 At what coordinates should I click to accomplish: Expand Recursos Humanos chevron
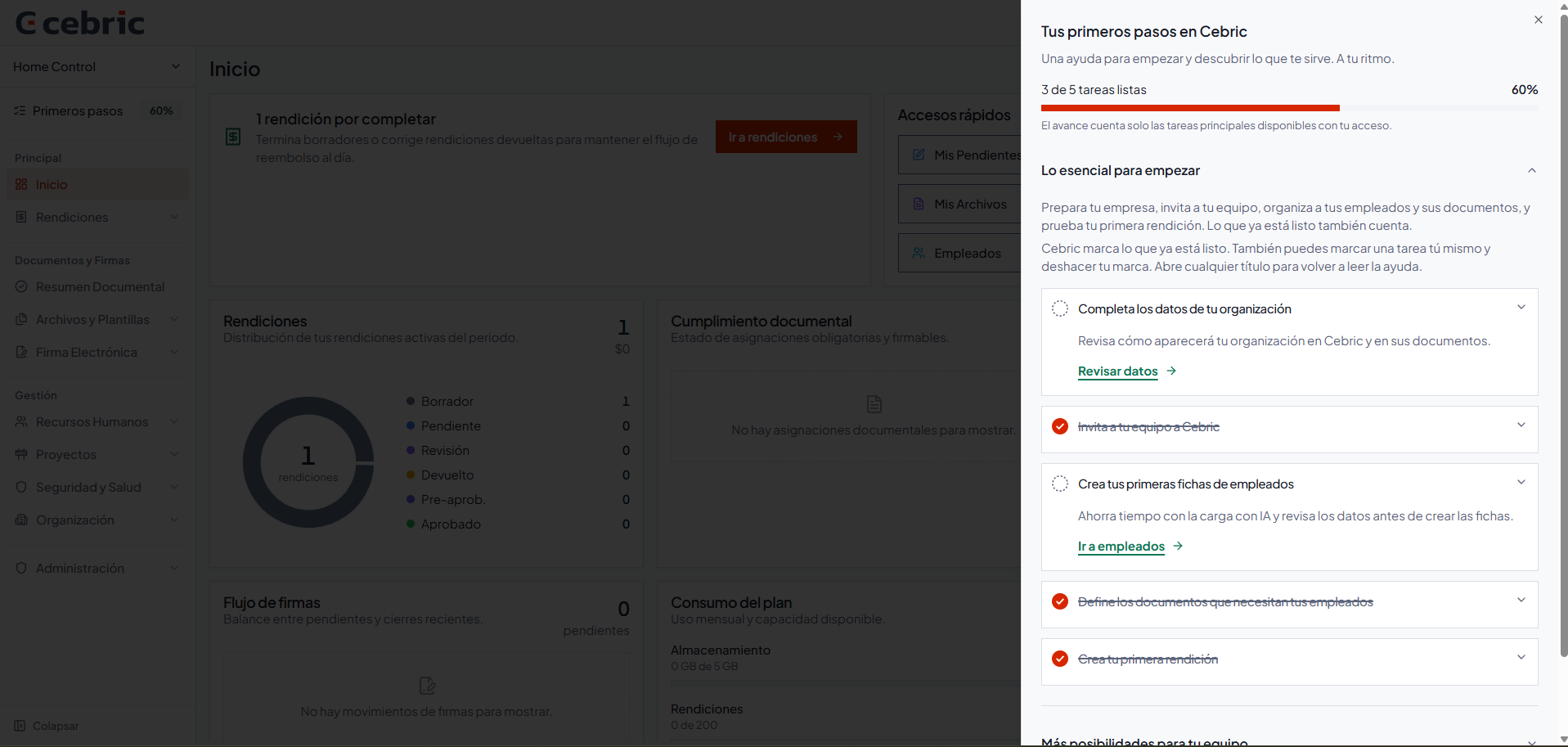coord(174,421)
